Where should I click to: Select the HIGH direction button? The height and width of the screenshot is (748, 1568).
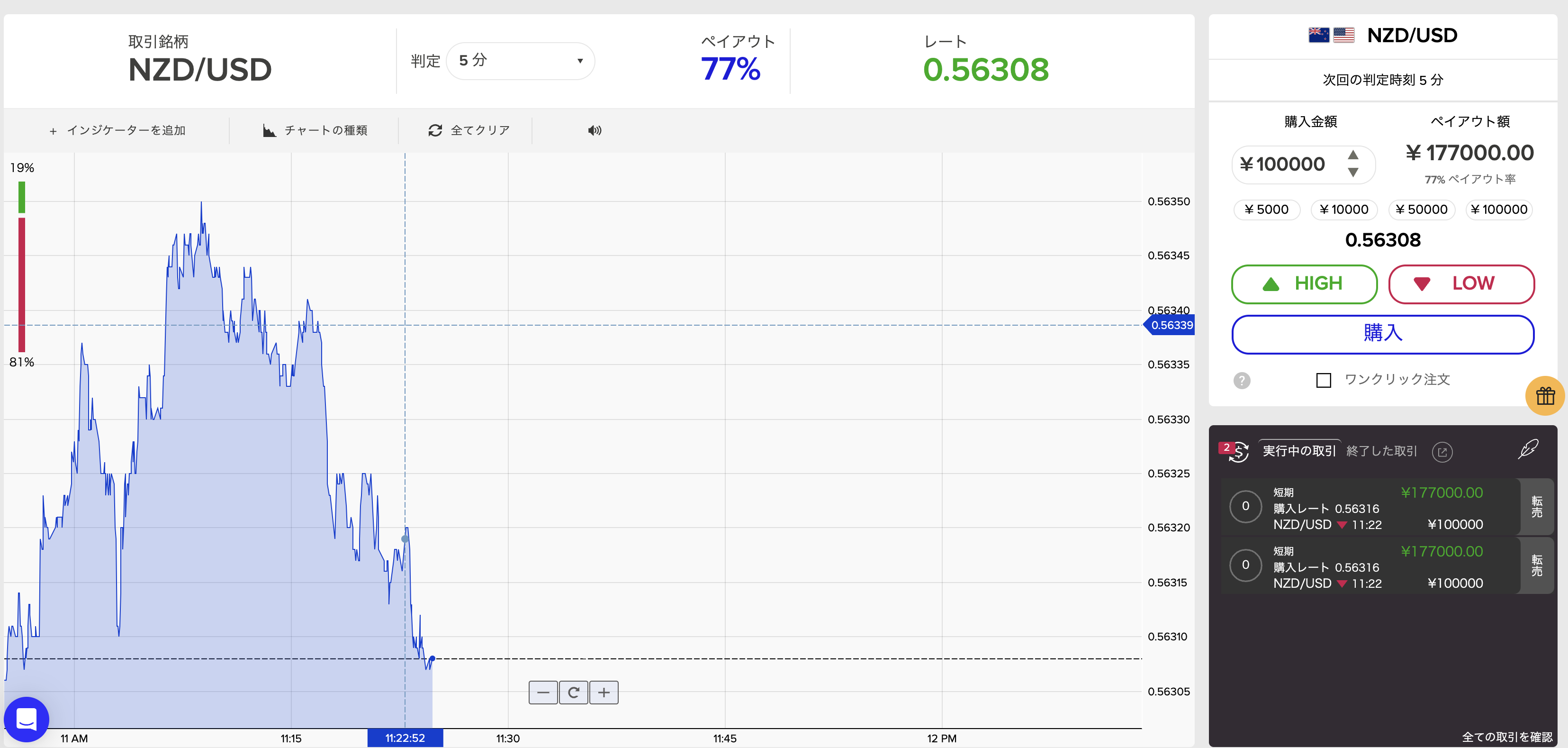click(1304, 284)
